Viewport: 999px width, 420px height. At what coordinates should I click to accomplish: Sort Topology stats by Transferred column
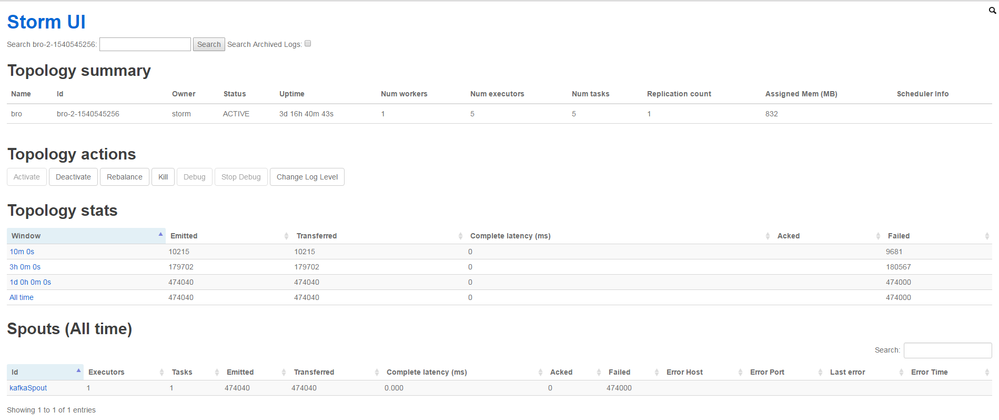[378, 236]
